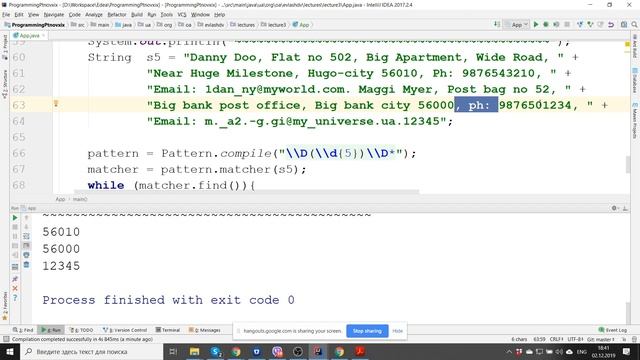Open the Find tool window tab
Image resolution: width=640 pixels, height=360 pixels.
coord(23,330)
